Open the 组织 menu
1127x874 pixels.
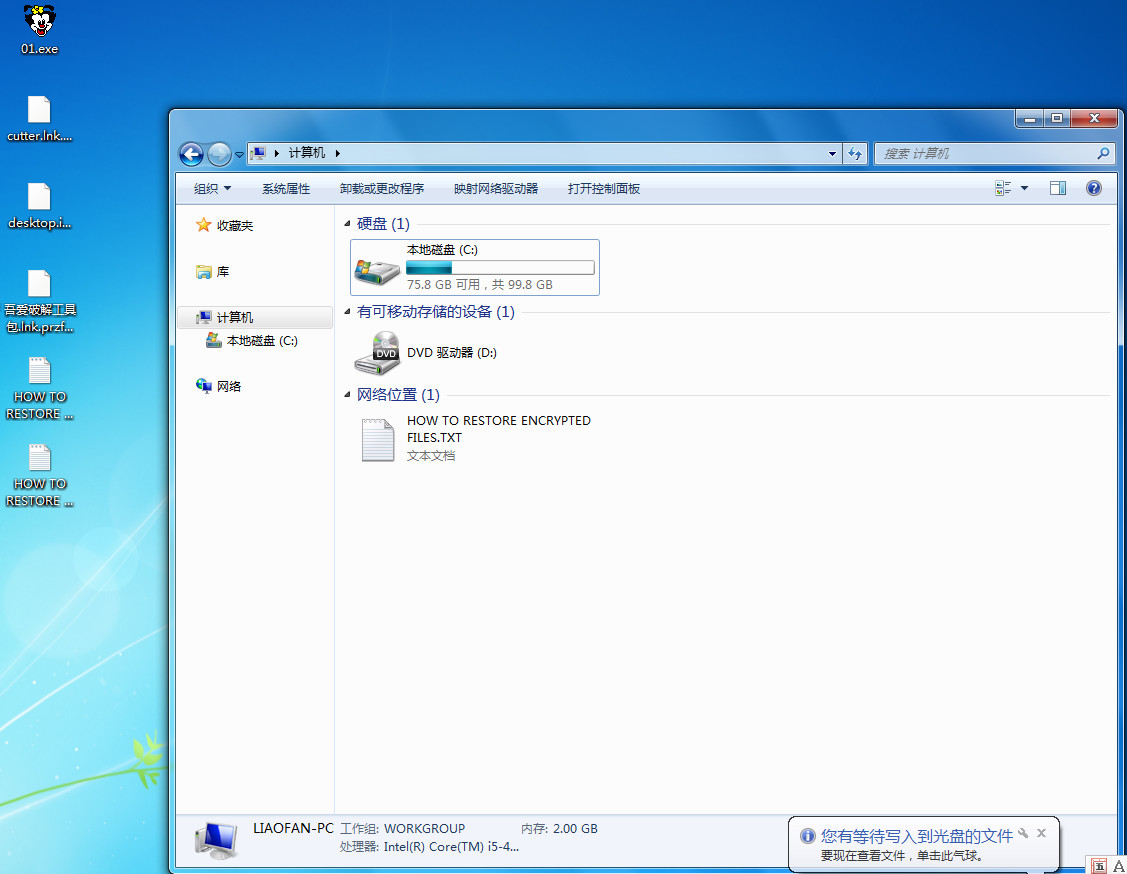[212, 188]
